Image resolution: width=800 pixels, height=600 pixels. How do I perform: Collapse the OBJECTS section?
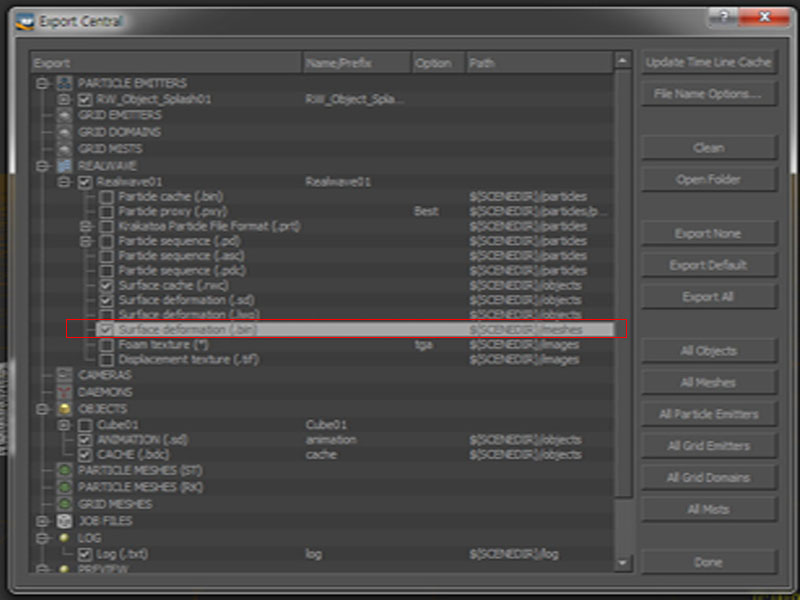click(43, 409)
